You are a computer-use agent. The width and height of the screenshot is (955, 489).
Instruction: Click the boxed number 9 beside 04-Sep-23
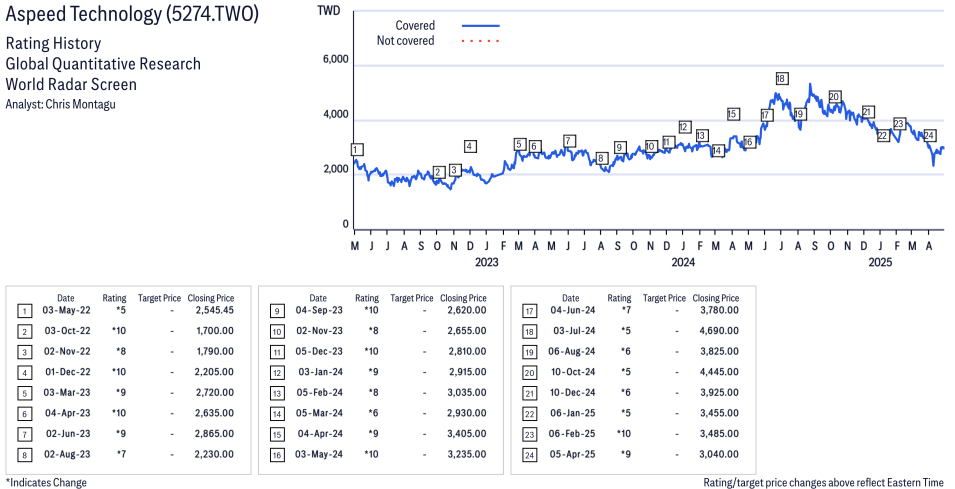coord(277,312)
